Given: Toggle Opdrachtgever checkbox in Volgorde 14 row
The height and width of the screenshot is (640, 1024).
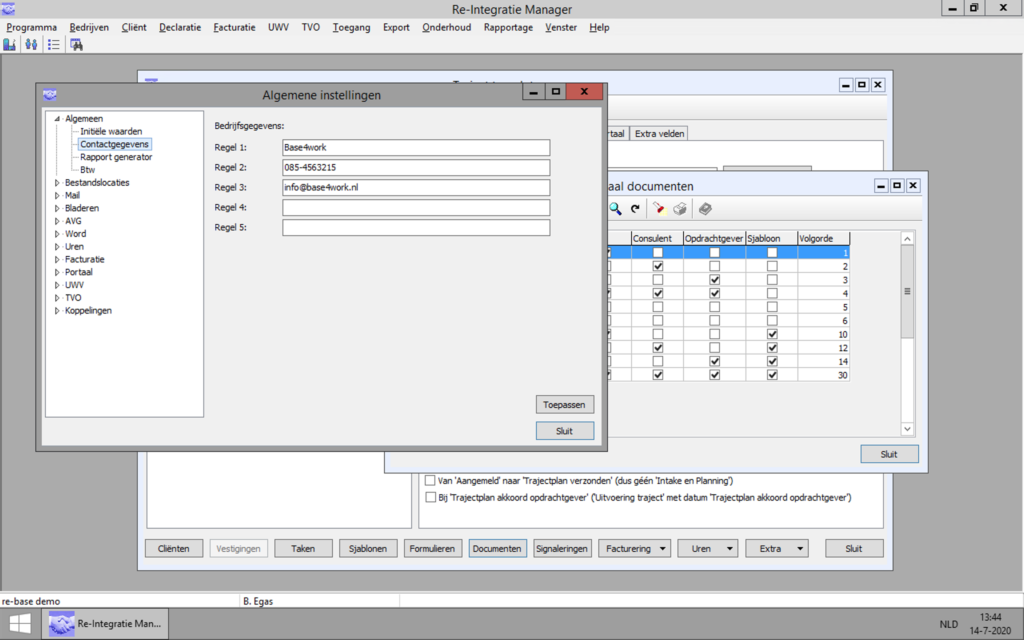Looking at the screenshot, I should pos(714,362).
